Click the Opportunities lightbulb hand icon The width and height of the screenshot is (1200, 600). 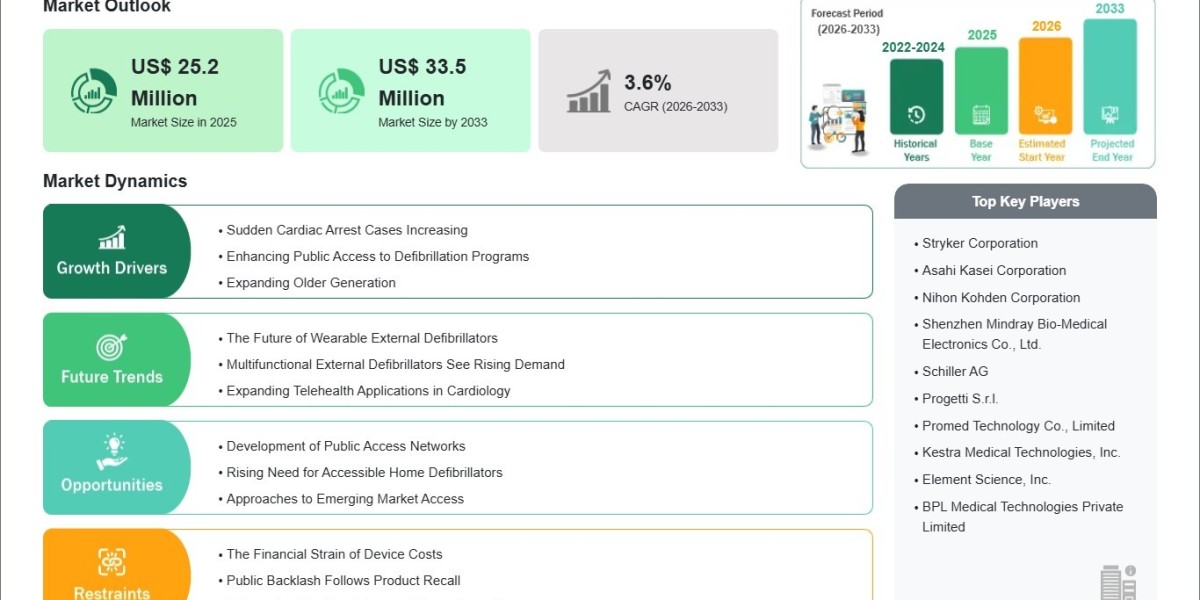point(112,452)
